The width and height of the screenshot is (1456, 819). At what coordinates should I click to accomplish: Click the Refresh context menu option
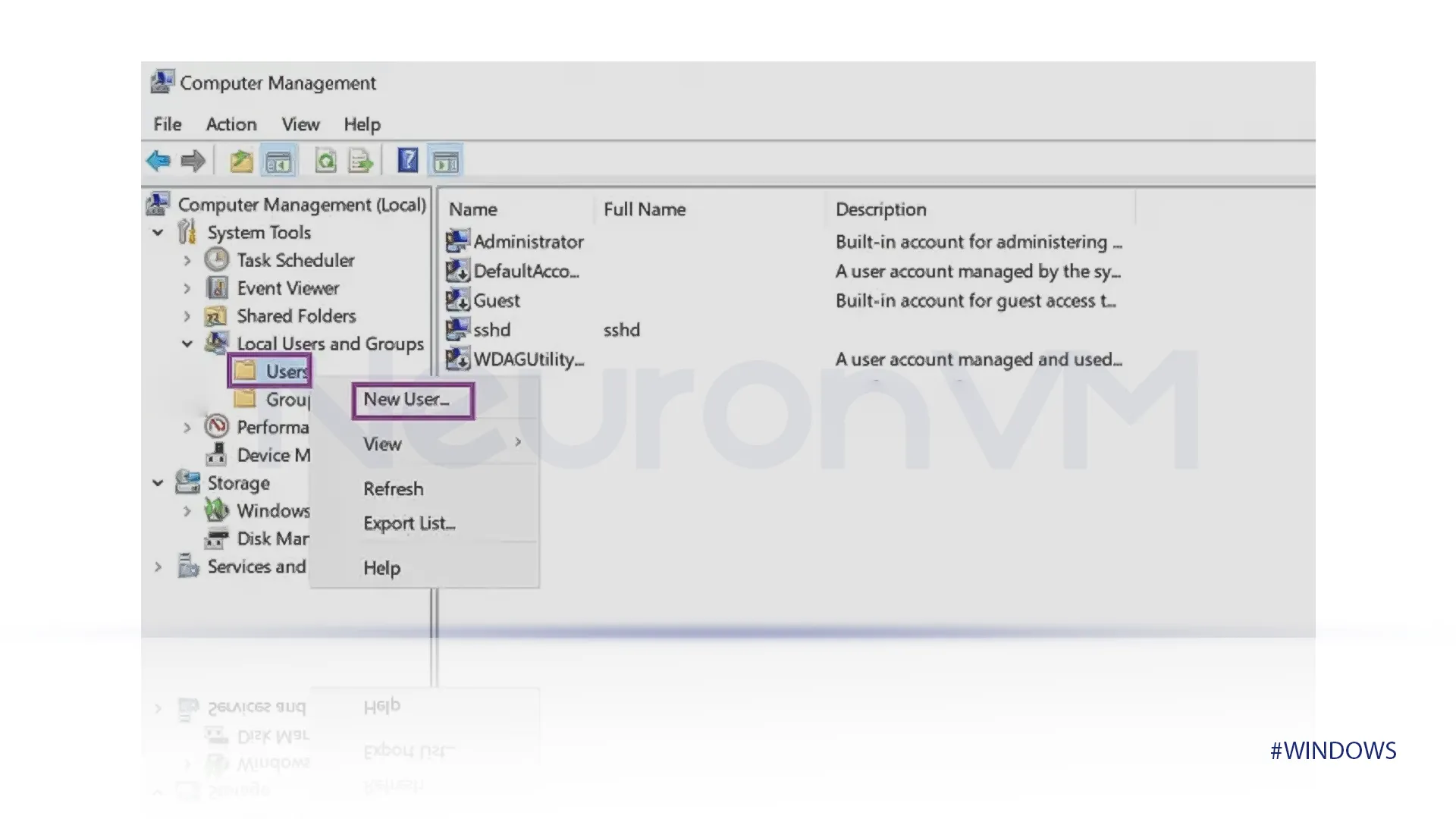coord(394,488)
